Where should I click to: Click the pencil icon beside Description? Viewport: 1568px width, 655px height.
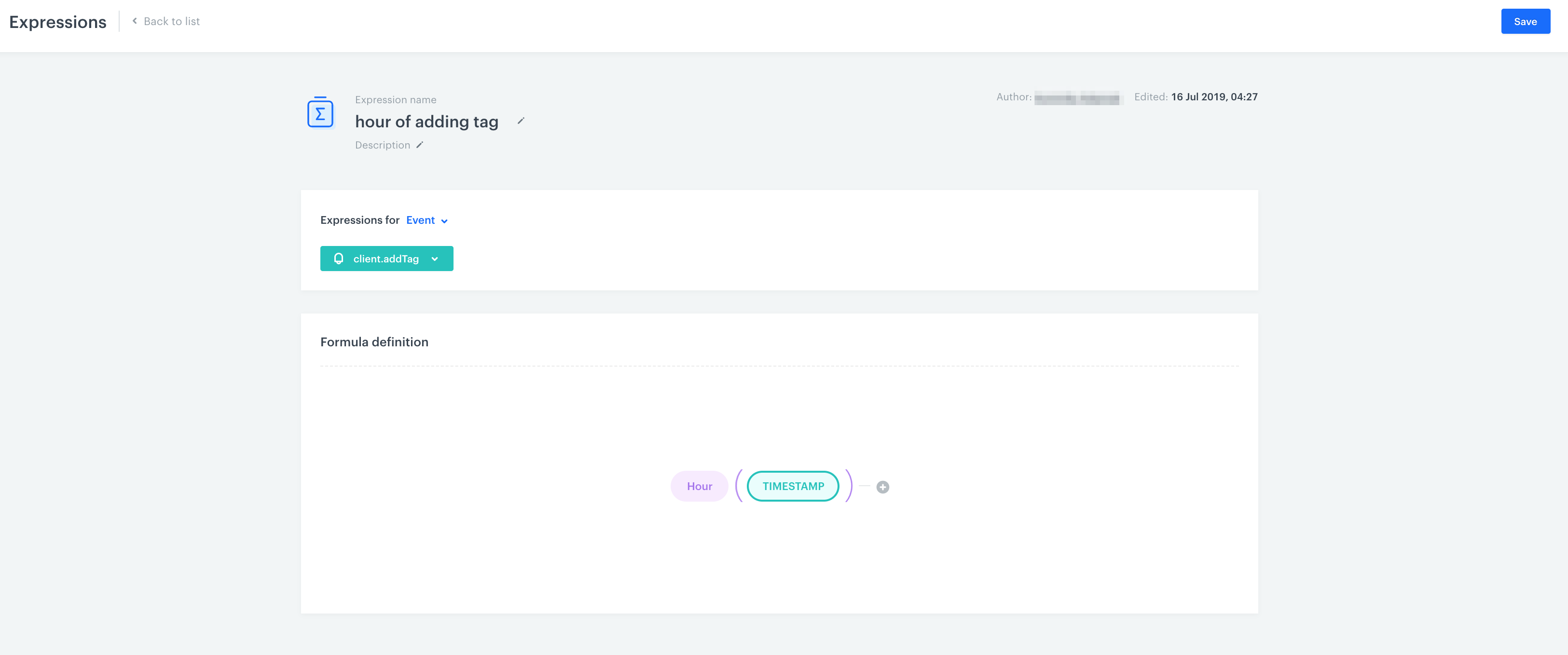(x=419, y=145)
